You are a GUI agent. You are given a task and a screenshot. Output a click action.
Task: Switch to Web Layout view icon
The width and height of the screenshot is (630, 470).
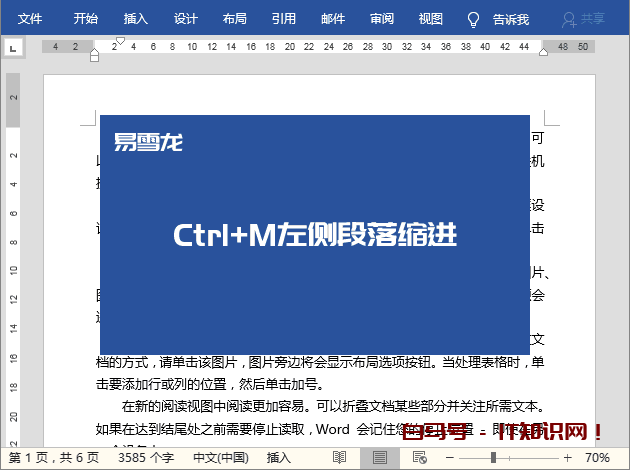tap(419, 457)
